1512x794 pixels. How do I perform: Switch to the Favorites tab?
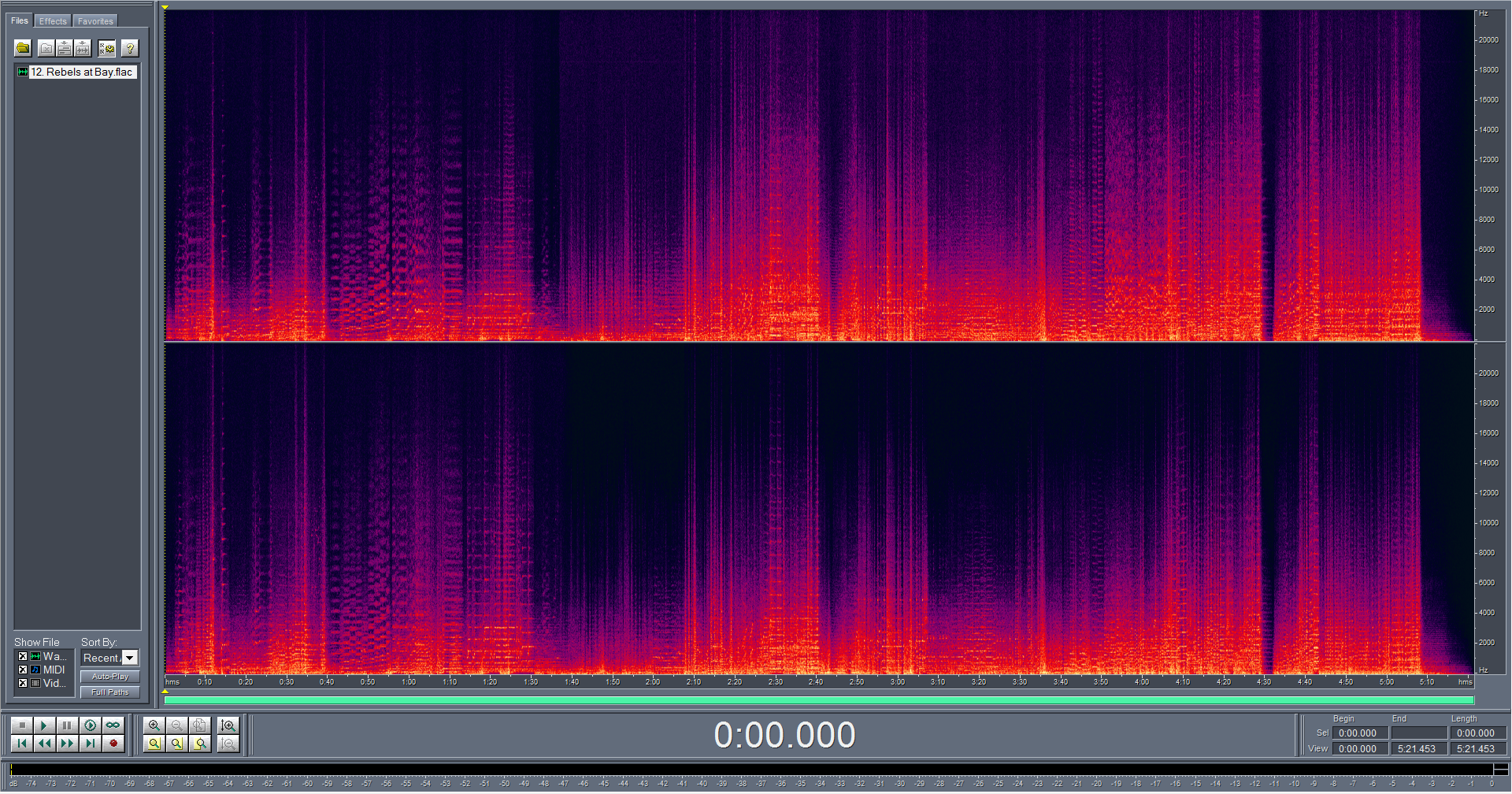coord(95,21)
